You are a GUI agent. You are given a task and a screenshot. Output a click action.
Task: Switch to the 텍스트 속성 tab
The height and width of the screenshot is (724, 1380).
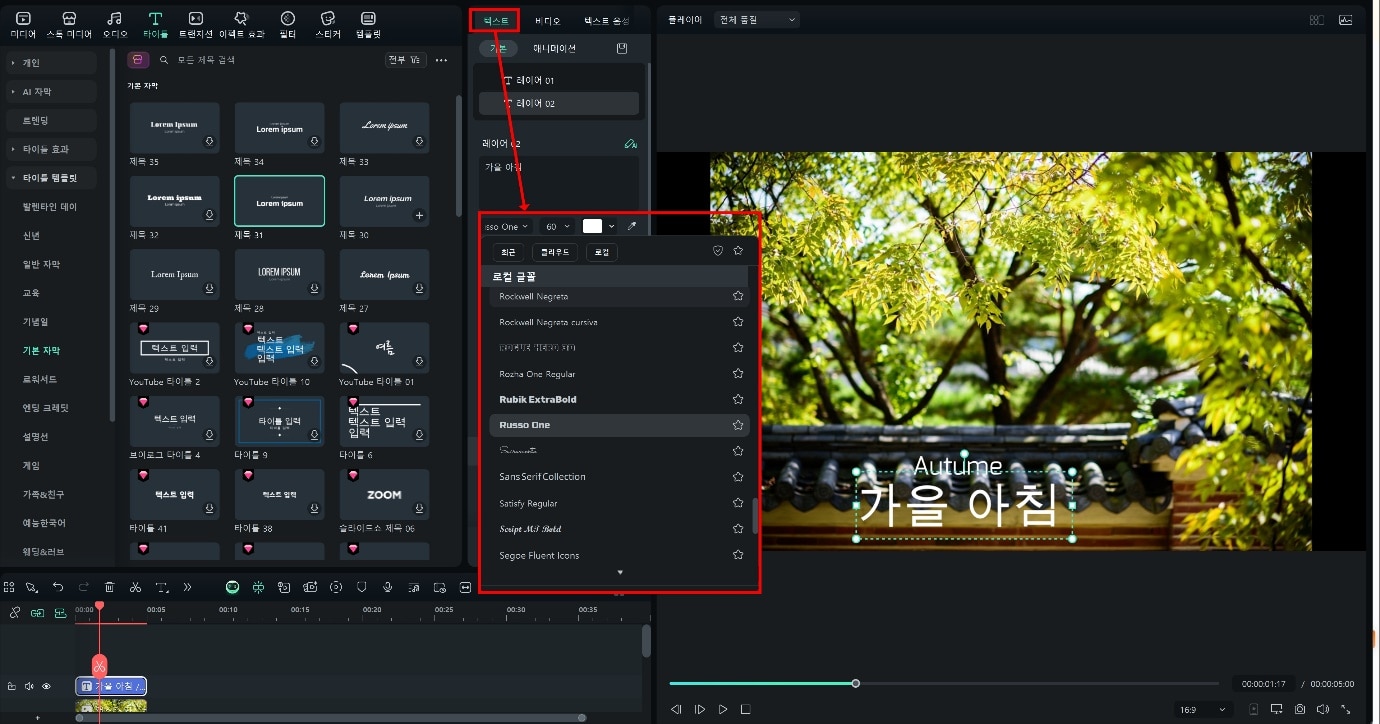click(607, 20)
